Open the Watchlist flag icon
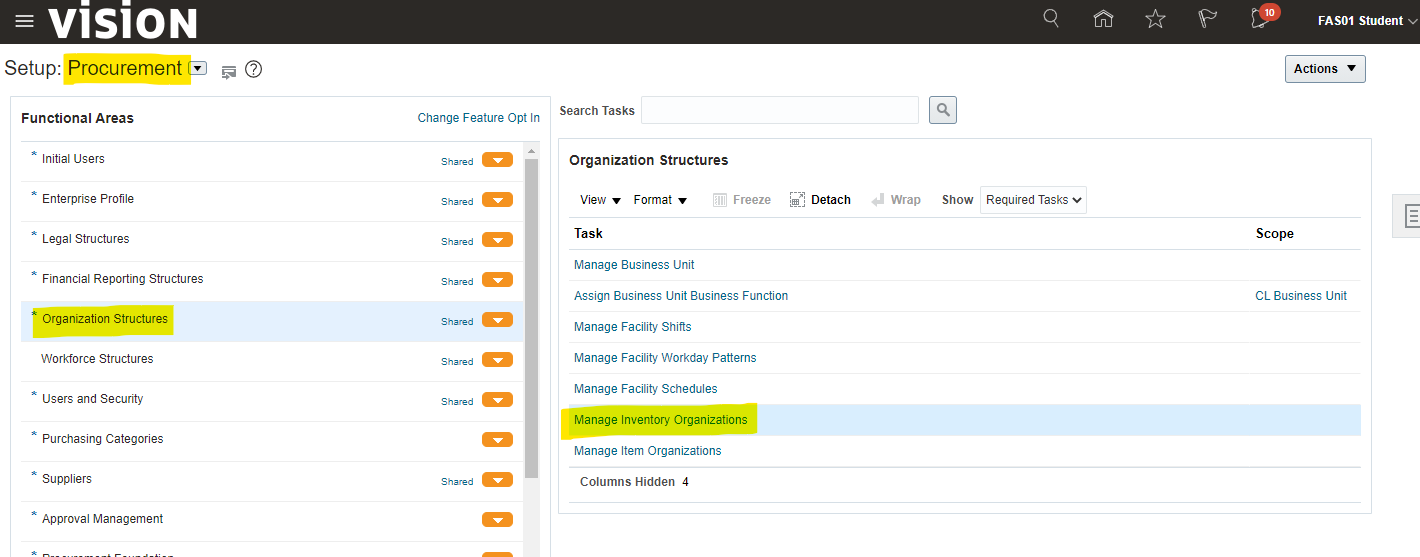 [1207, 19]
